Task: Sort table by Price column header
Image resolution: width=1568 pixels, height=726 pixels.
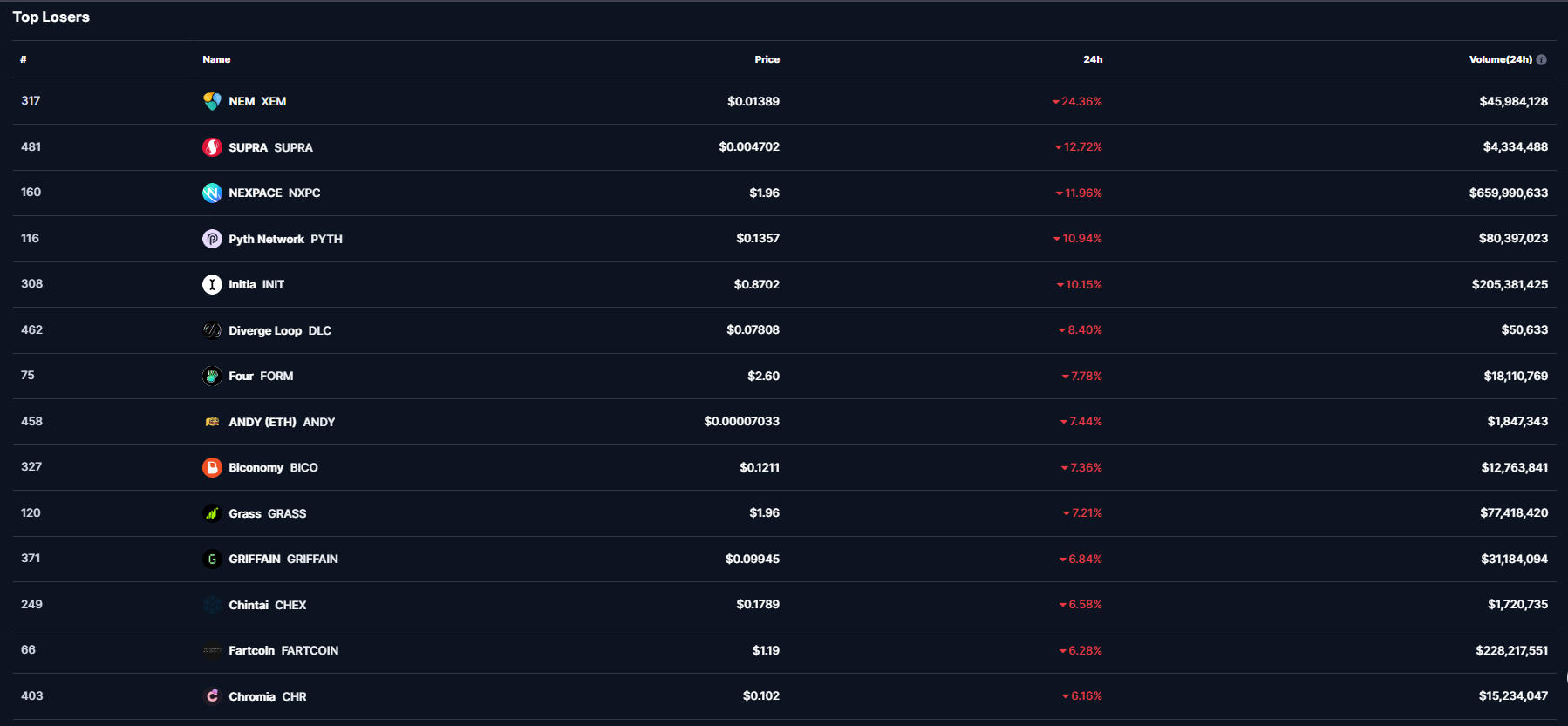Action: (767, 59)
